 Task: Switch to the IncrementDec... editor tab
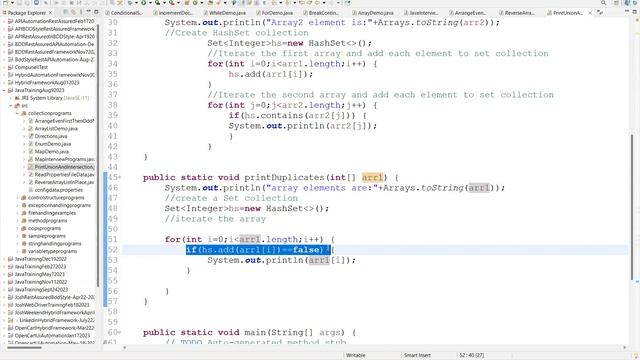tap(173, 13)
